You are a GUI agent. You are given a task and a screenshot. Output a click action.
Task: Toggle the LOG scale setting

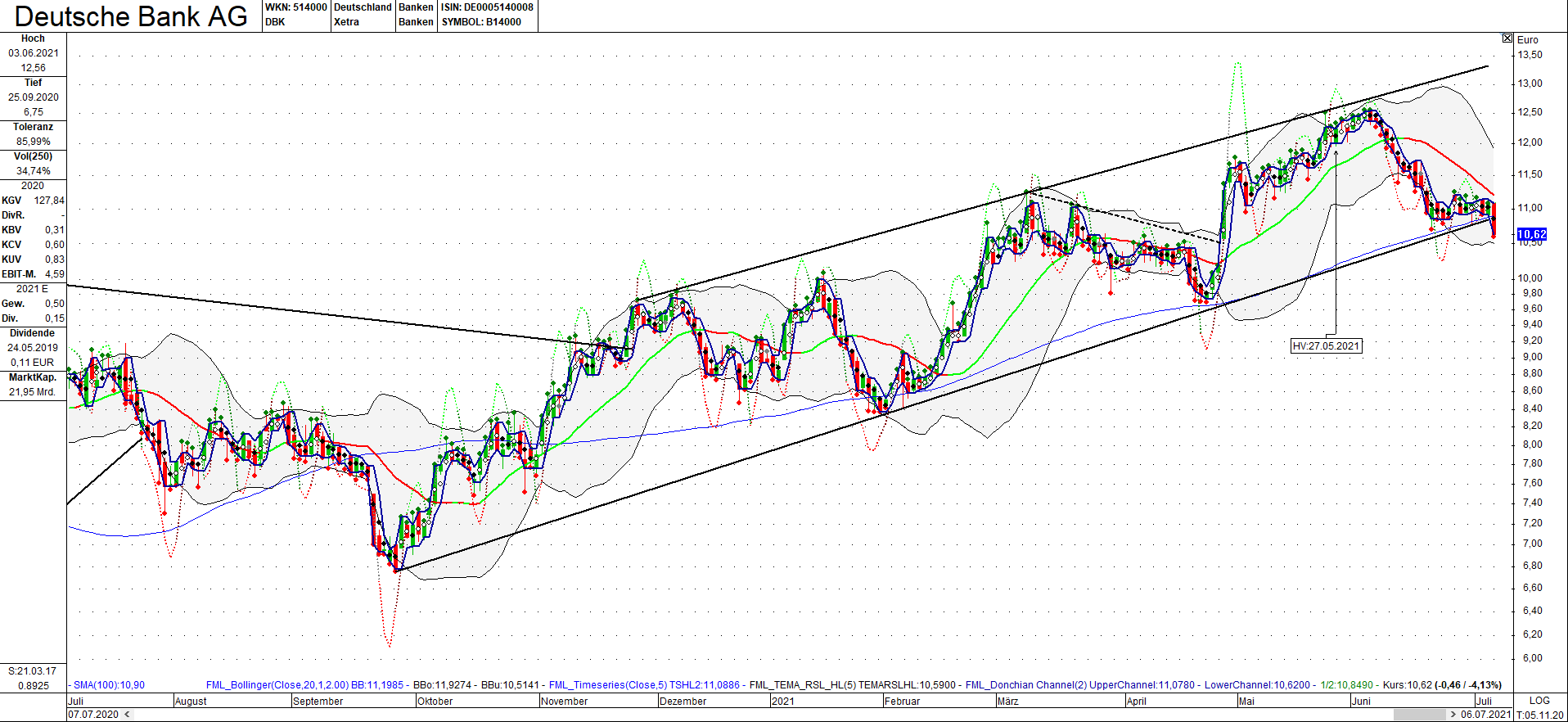click(1539, 701)
